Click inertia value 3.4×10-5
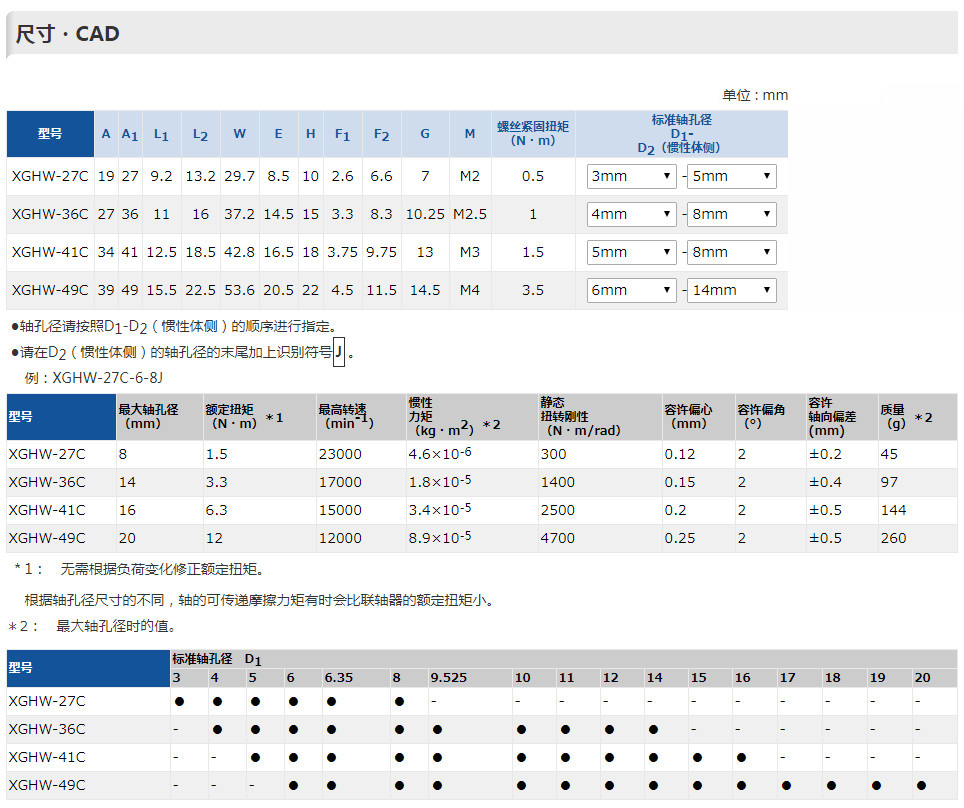The image size is (964, 808). click(x=440, y=510)
